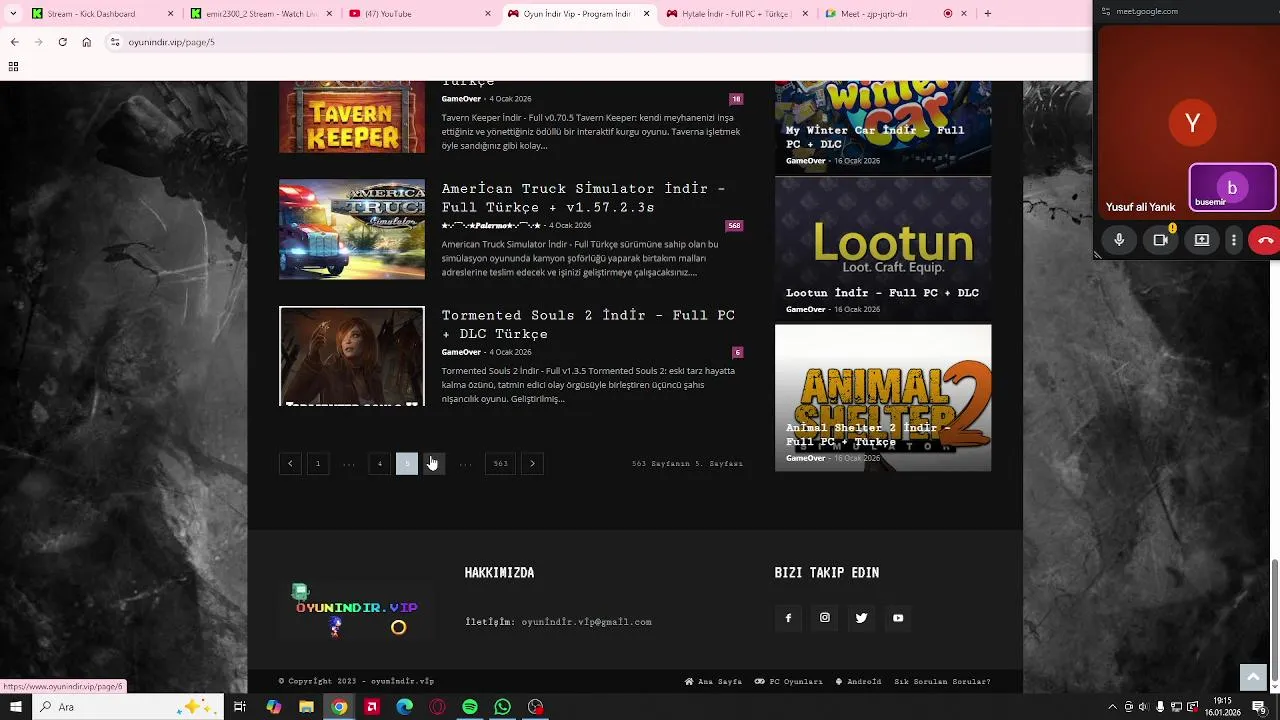Click the contact email oyunindir.vip@gmail.com
The width and height of the screenshot is (1280, 720).
click(586, 622)
